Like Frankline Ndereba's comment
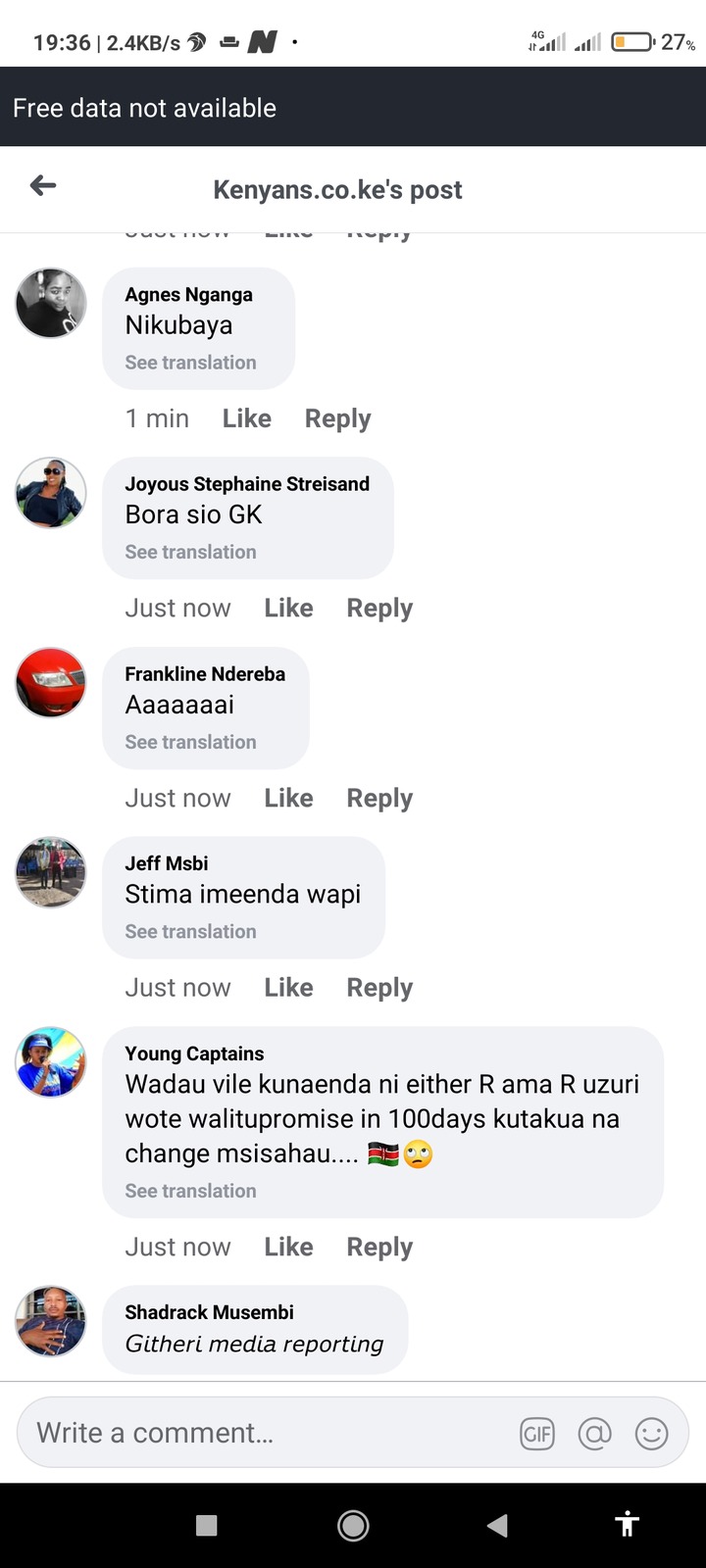706x1568 pixels. 288,798
